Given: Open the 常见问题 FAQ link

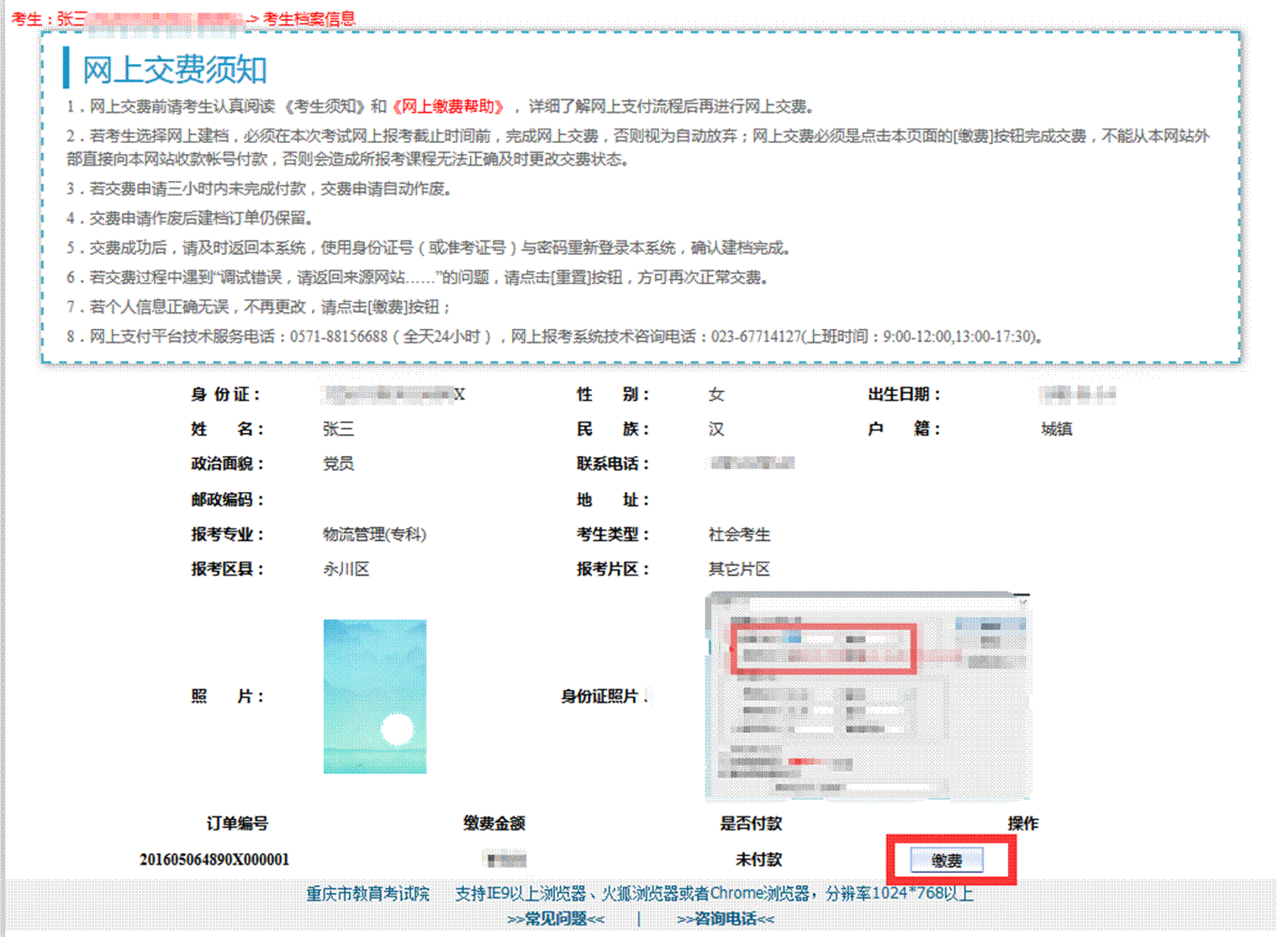Looking at the screenshot, I should [x=556, y=918].
